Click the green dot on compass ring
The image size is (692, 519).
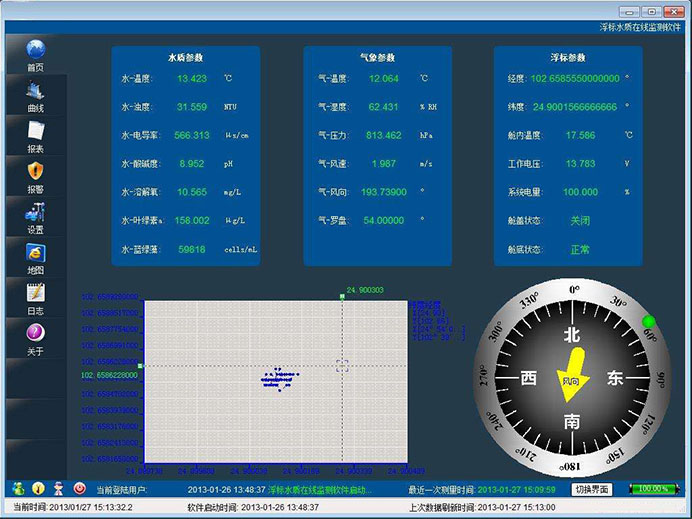pos(648,321)
